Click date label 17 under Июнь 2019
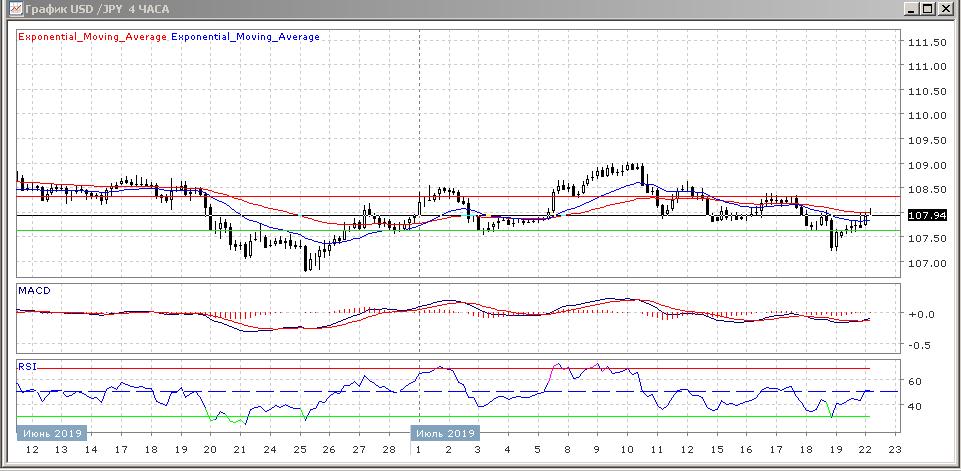The image size is (961, 471). pos(121,450)
